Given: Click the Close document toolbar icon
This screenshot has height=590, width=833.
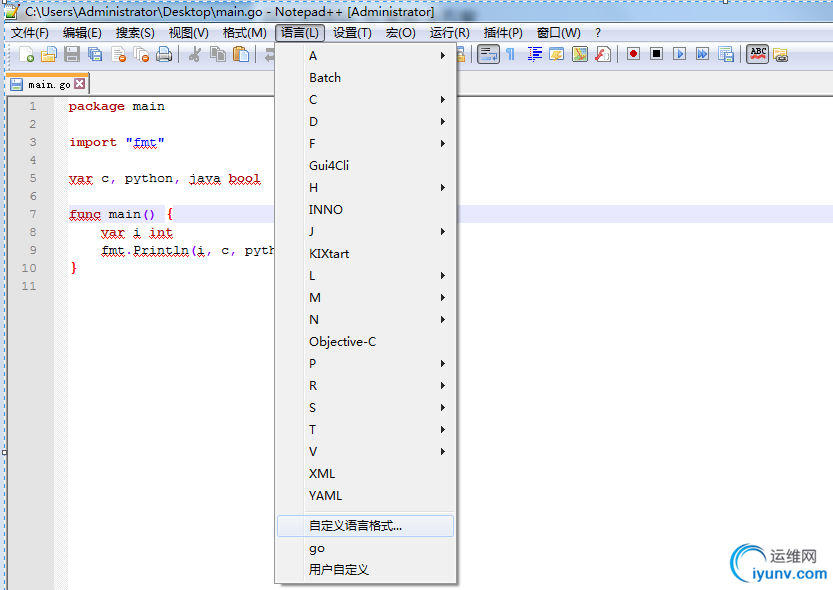Looking at the screenshot, I should (118, 54).
